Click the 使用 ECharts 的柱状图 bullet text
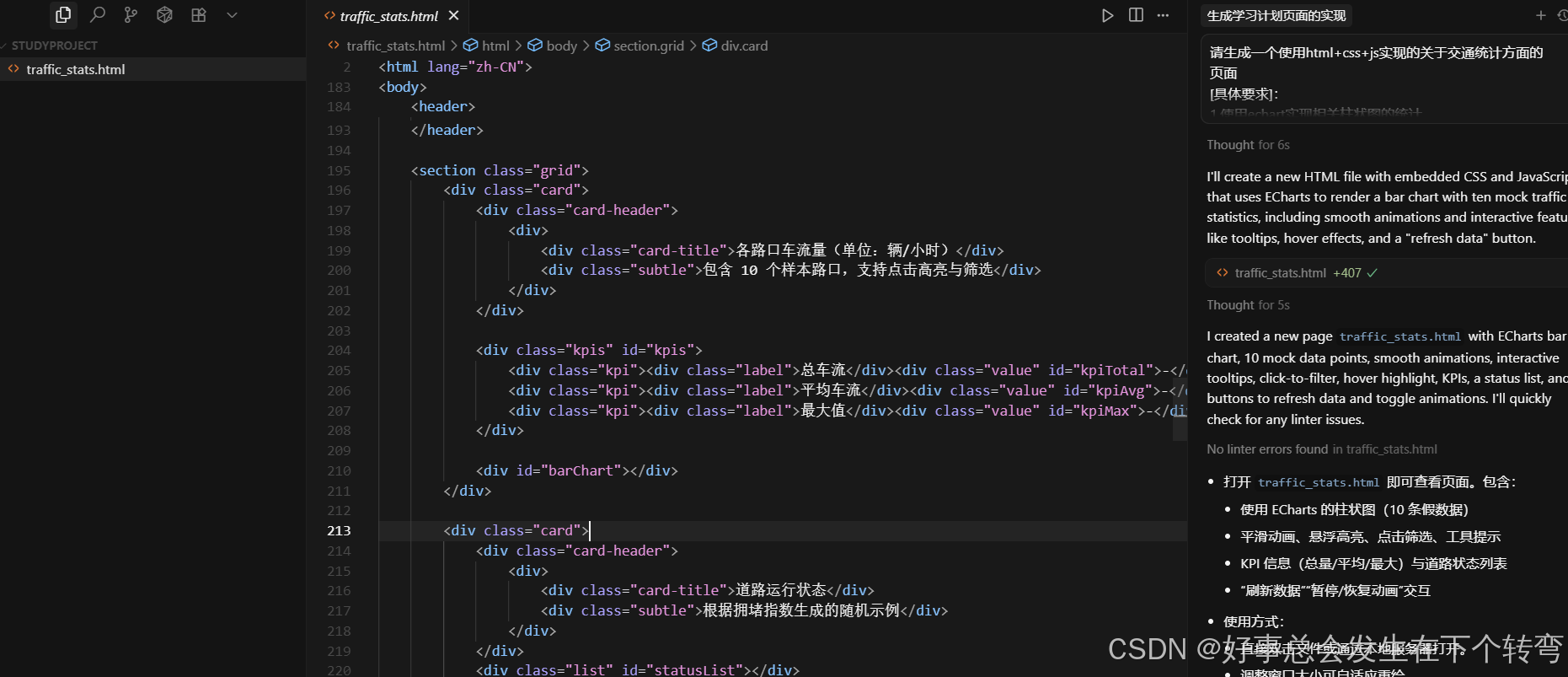This screenshot has height=677, width=1568. [1354, 509]
